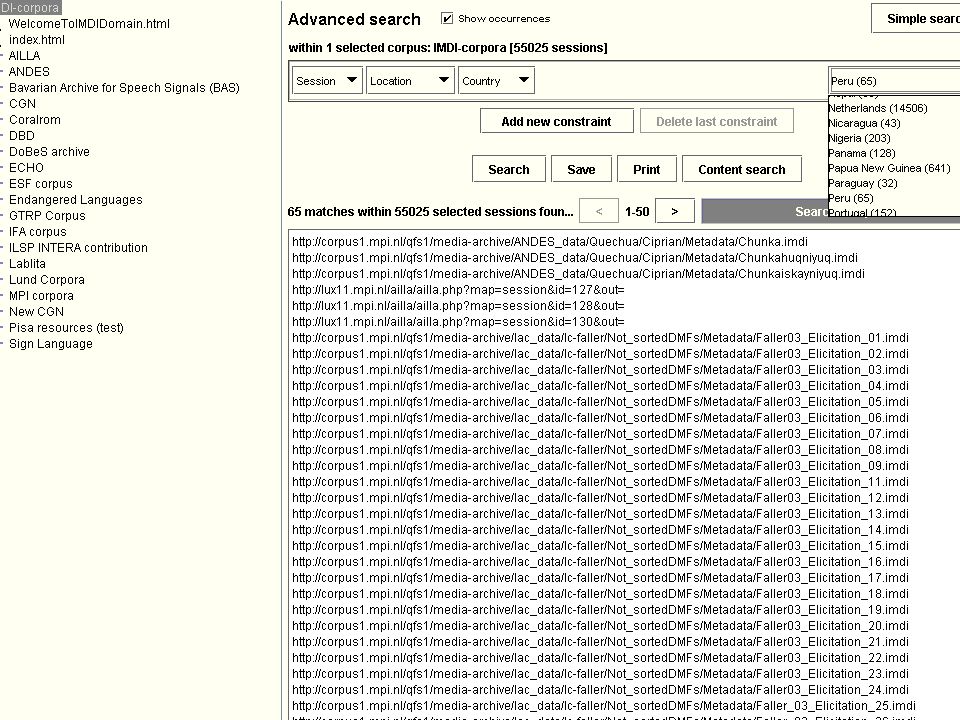The image size is (960, 720).
Task: Click the Chunka.imdi result row
Action: tap(550, 242)
